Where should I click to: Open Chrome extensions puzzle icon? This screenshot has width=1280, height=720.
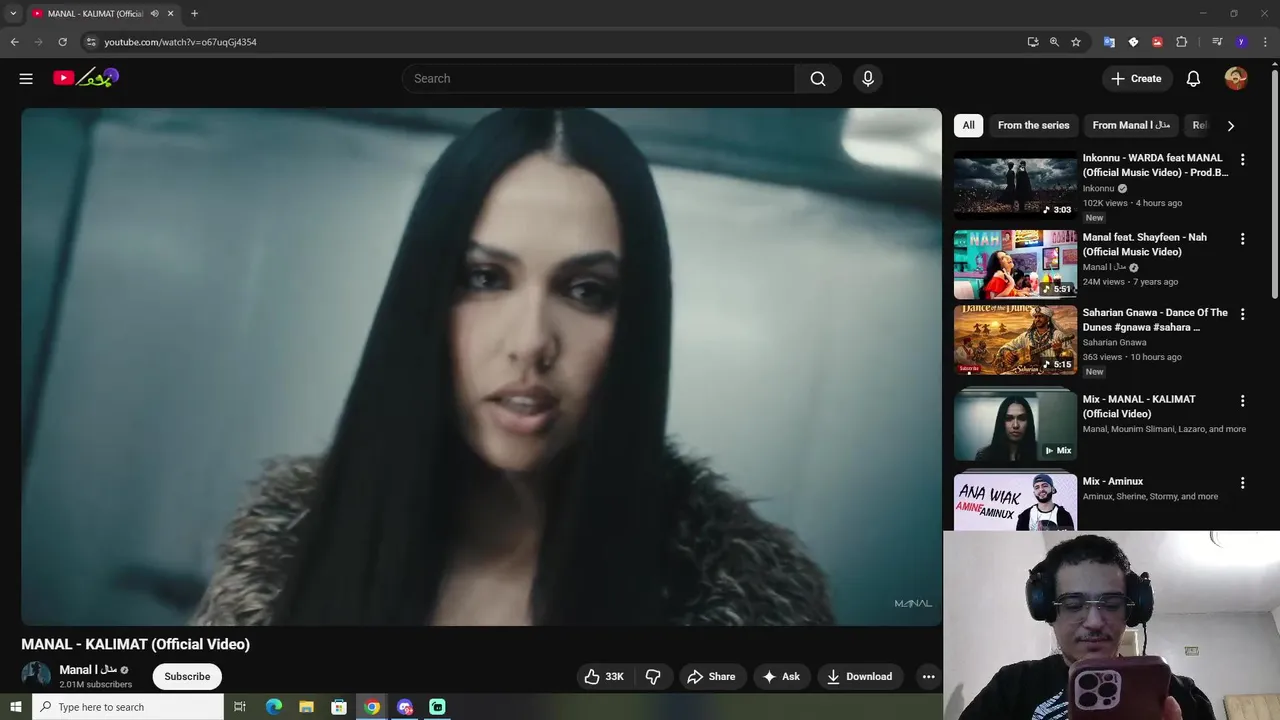(x=1181, y=42)
